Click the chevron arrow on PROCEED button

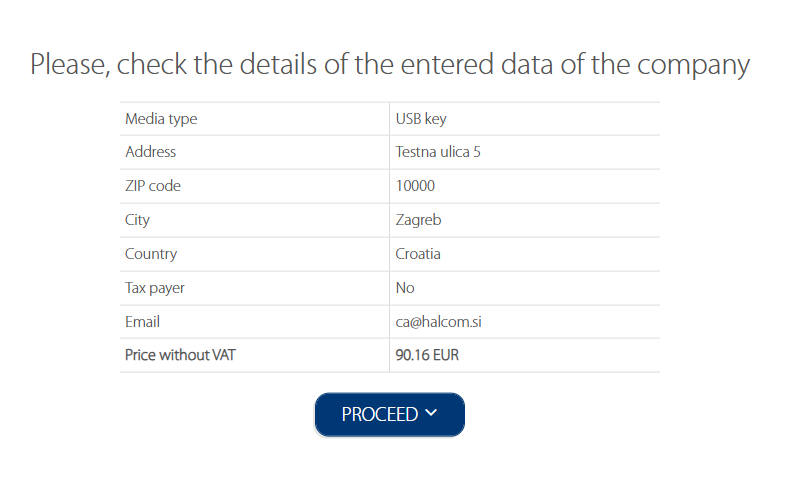431,412
